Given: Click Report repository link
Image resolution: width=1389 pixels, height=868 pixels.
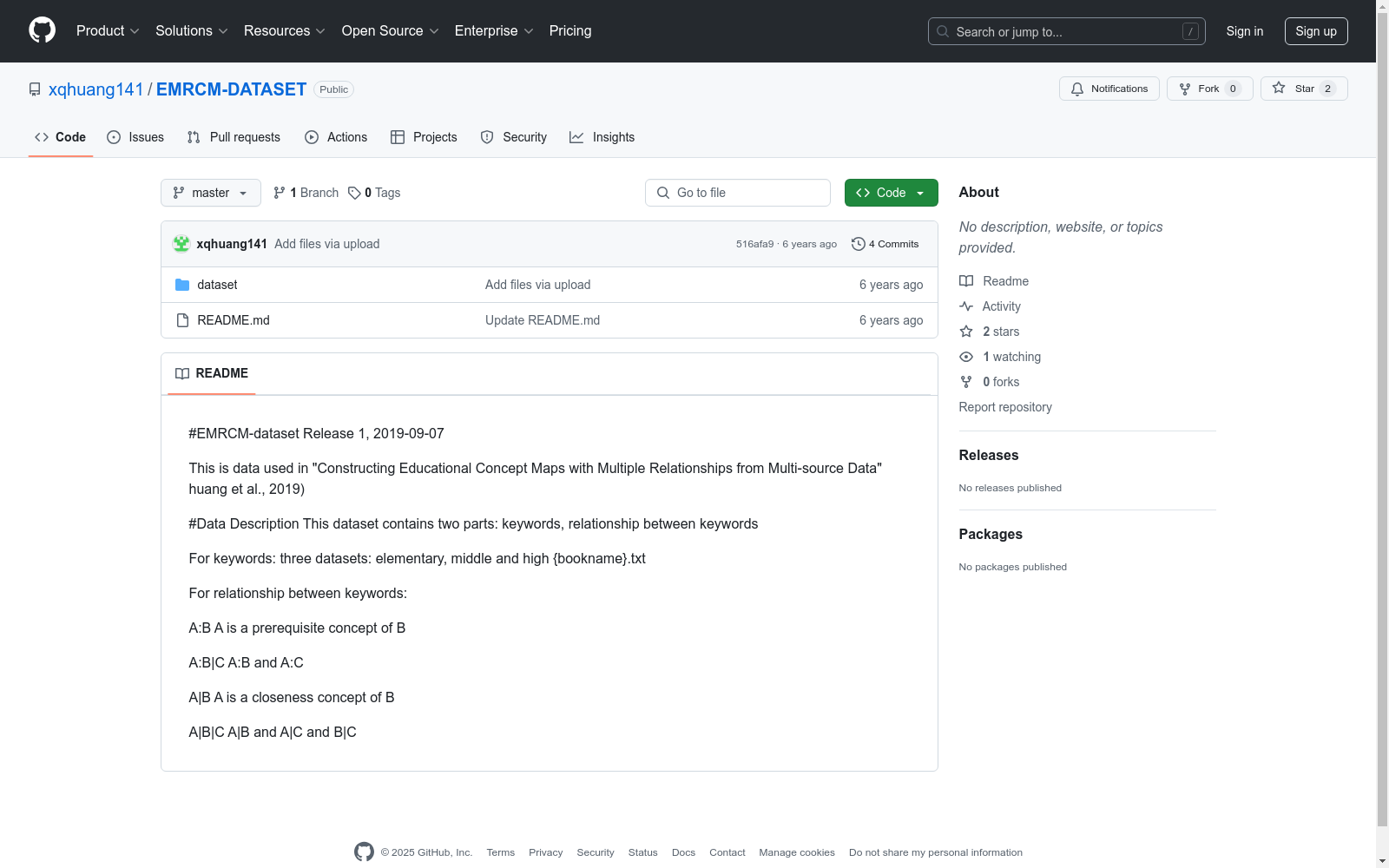Looking at the screenshot, I should click(x=1005, y=407).
